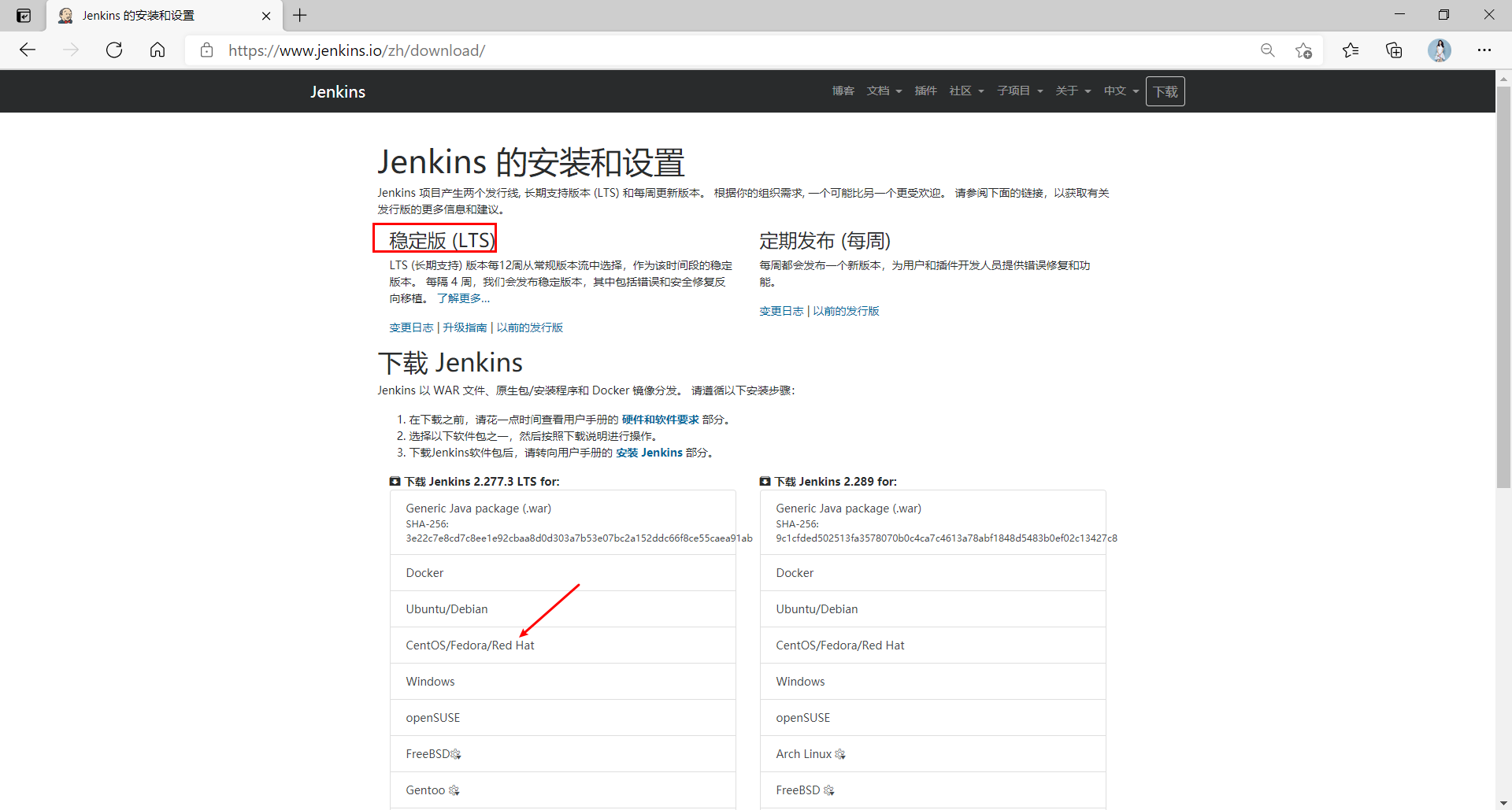Image resolution: width=1512 pixels, height=810 pixels.
Task: Select weekly Windows download
Action: click(933, 682)
